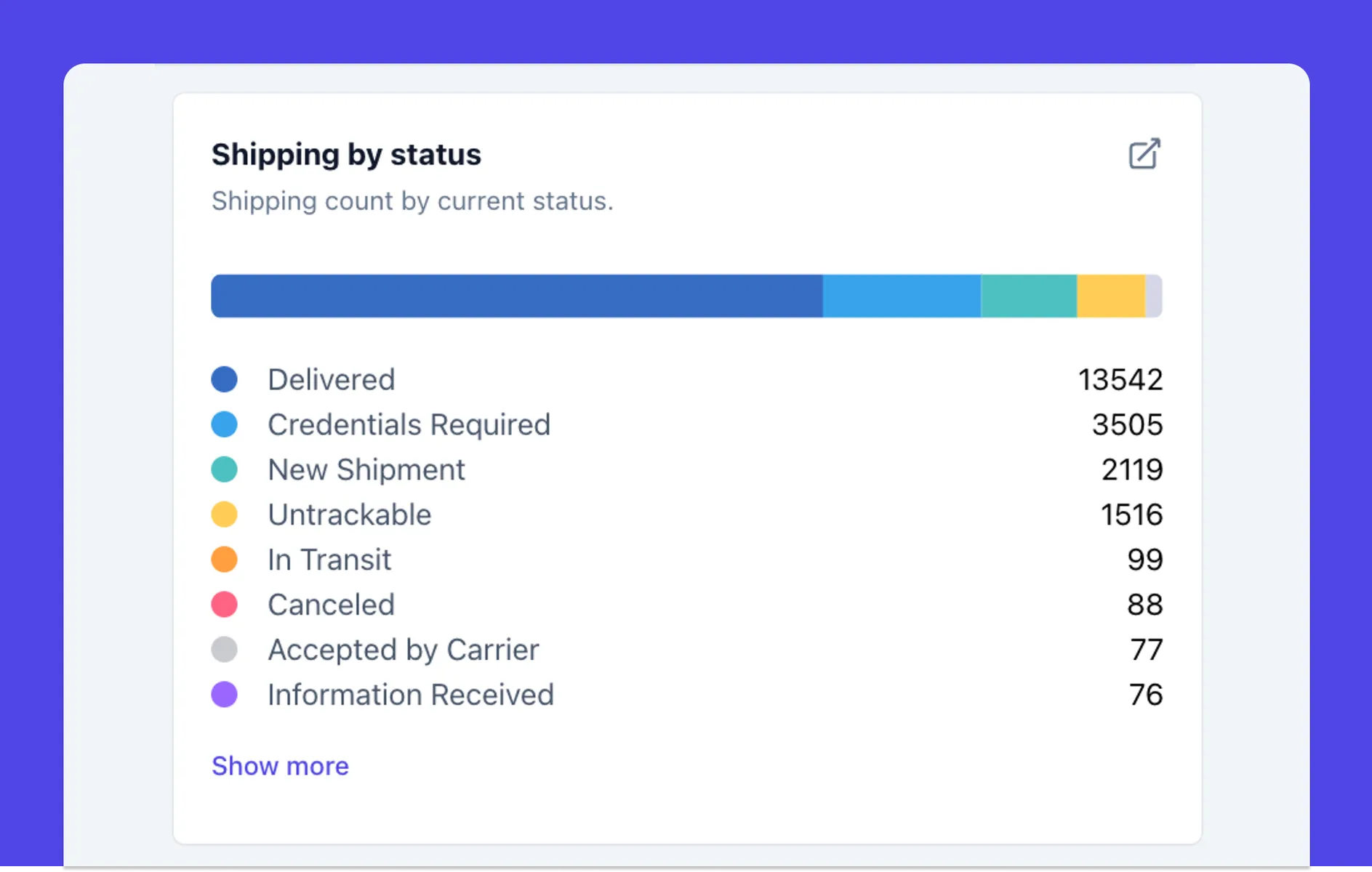The image size is (1372, 872).
Task: Click the dark blue Delivered bar segment
Action: coord(516,296)
